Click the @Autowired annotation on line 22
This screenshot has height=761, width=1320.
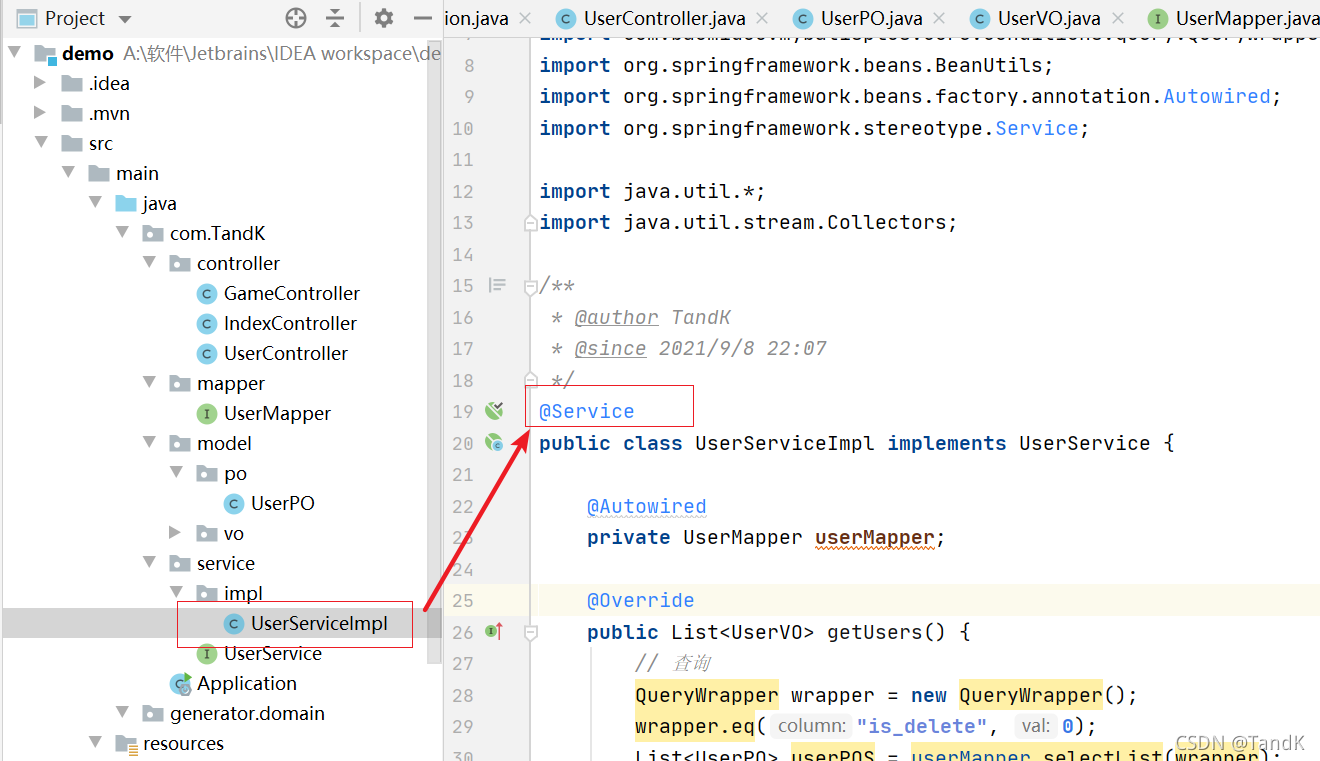[x=647, y=506]
